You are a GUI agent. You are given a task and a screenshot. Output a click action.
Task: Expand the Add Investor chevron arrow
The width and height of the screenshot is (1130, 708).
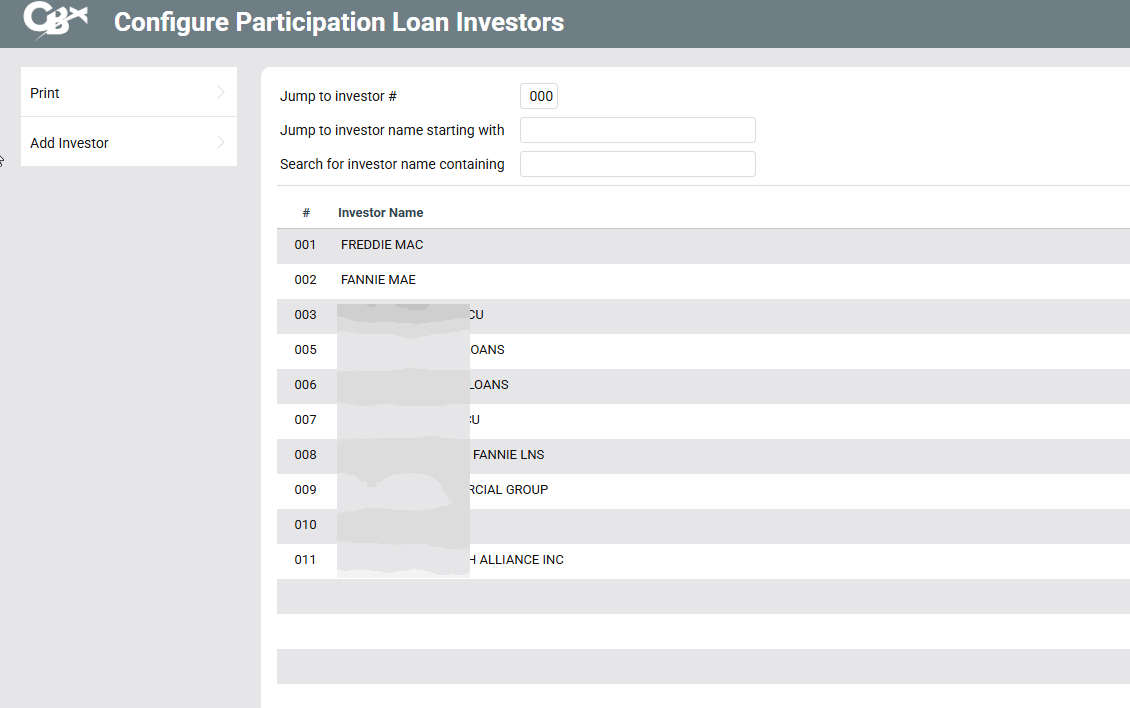(x=220, y=143)
